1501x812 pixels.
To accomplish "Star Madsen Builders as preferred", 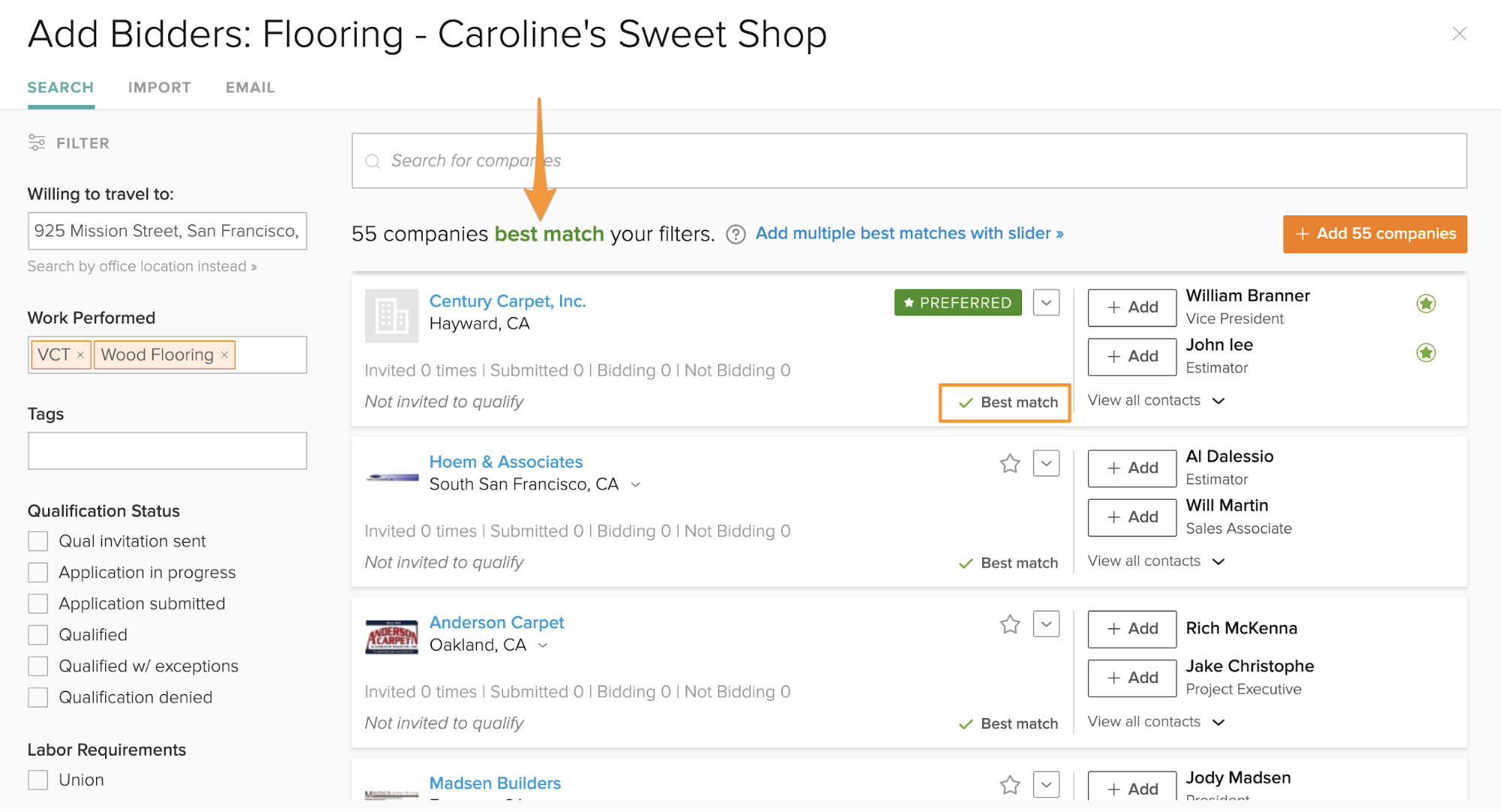I will click(1010, 785).
